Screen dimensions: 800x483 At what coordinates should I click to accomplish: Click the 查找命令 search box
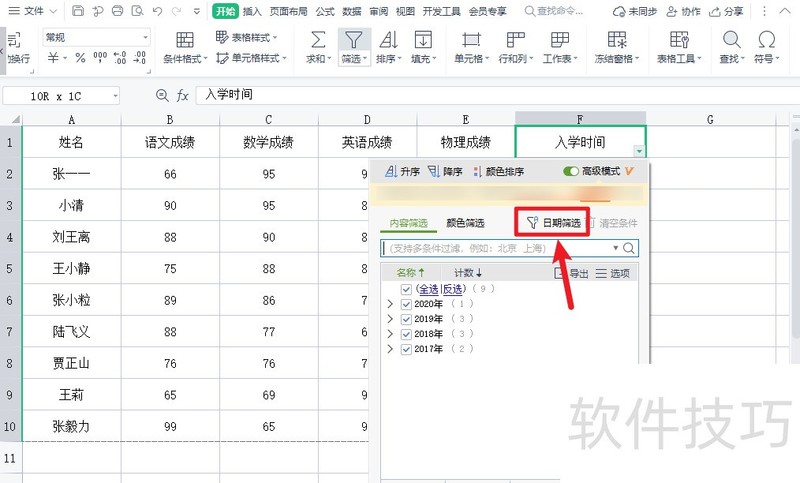click(x=555, y=11)
